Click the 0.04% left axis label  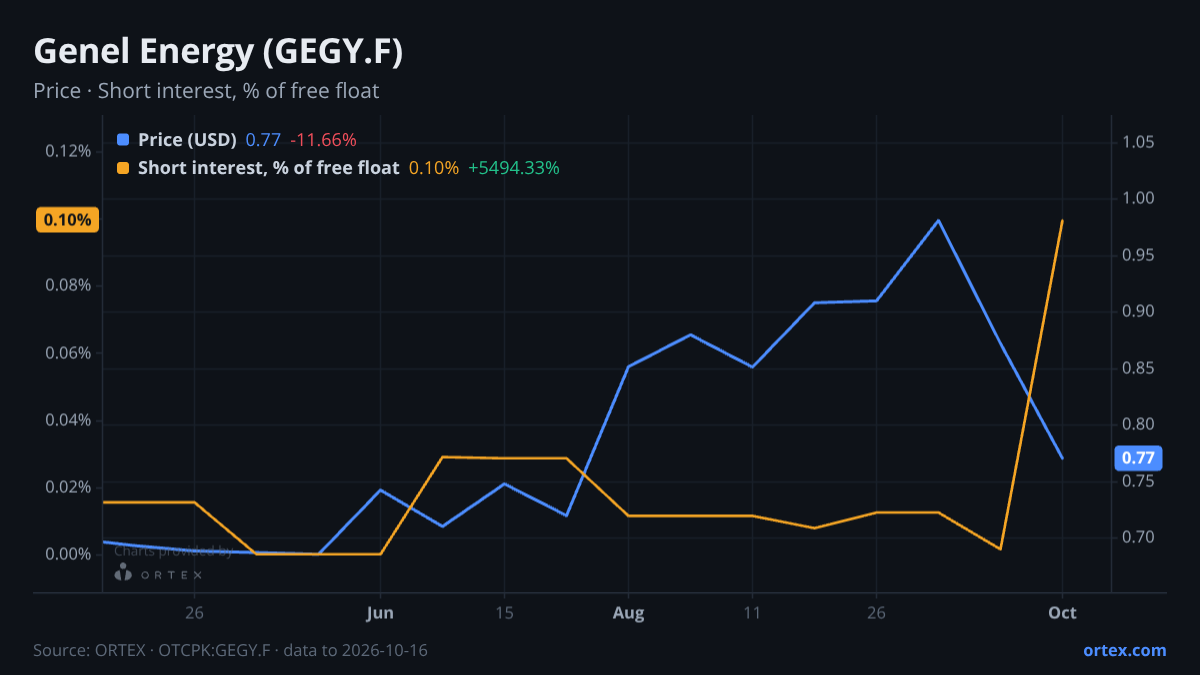[x=68, y=420]
